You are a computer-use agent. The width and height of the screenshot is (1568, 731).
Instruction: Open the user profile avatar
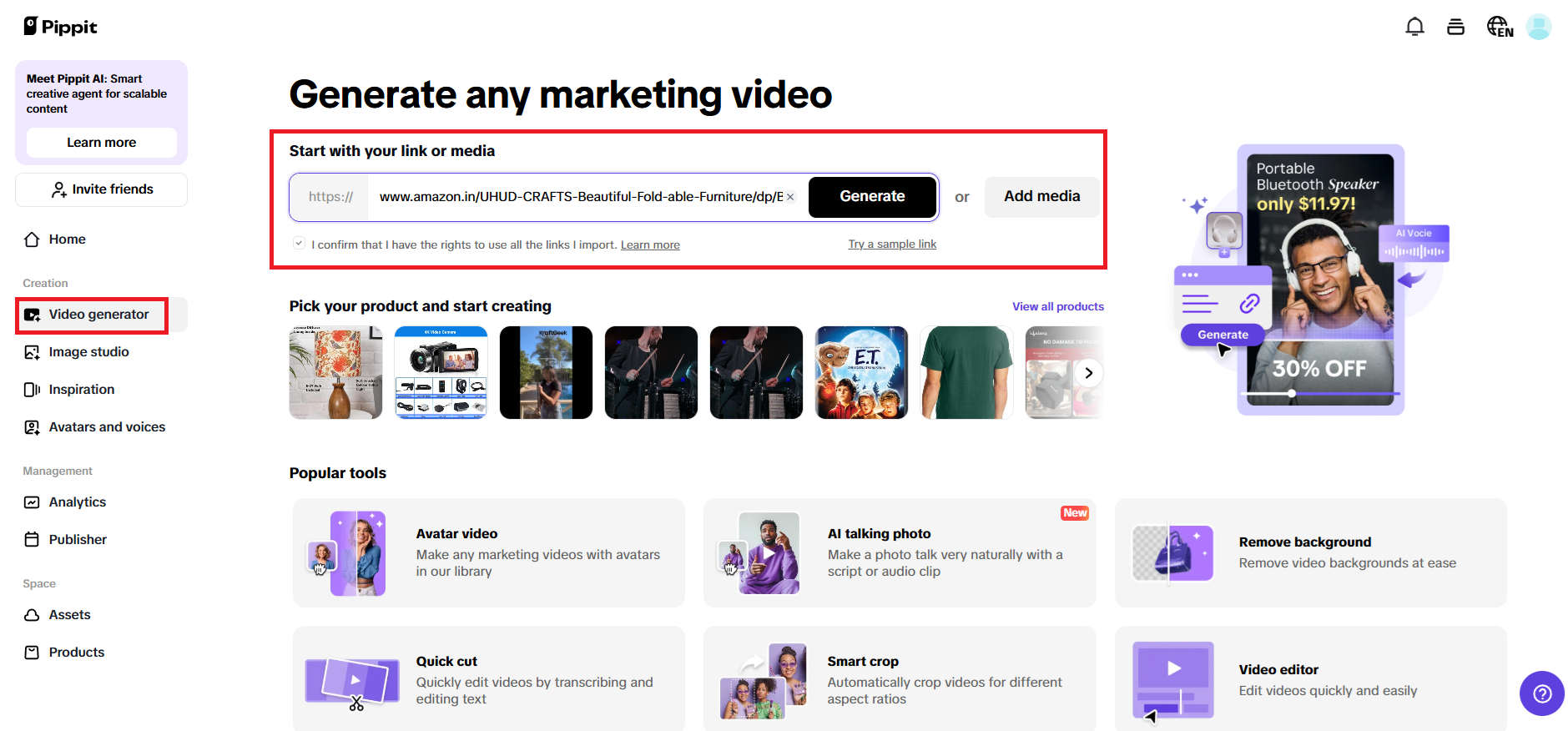[1539, 27]
